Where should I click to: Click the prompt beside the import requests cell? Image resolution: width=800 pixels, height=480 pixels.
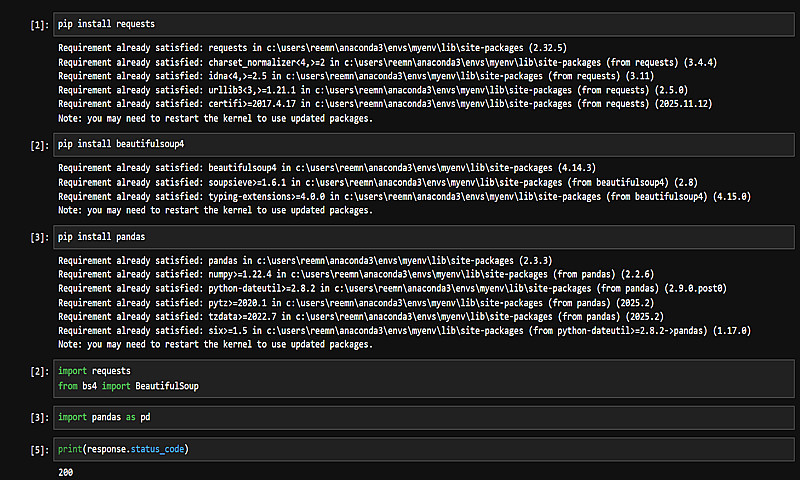point(37,371)
